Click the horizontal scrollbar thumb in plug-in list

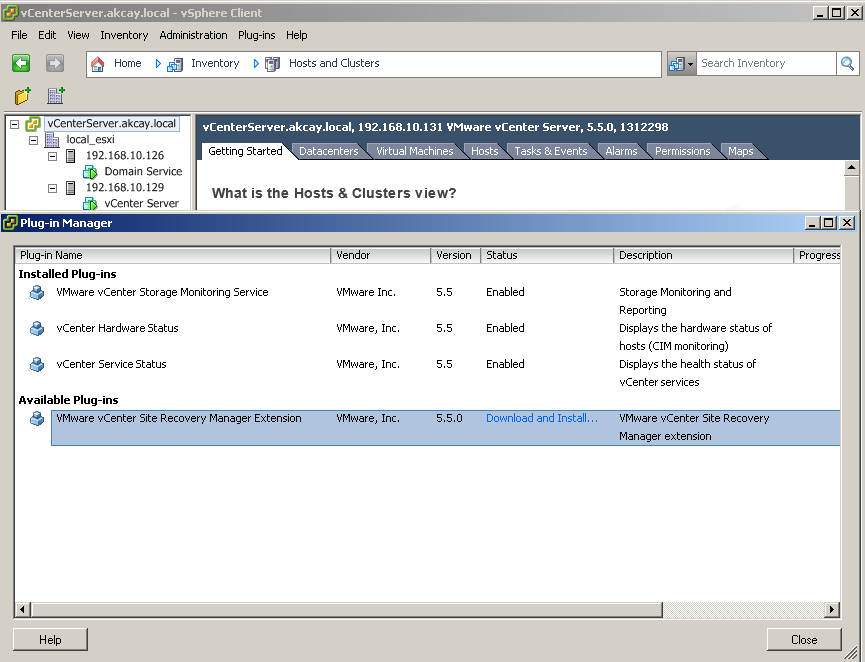click(x=346, y=610)
